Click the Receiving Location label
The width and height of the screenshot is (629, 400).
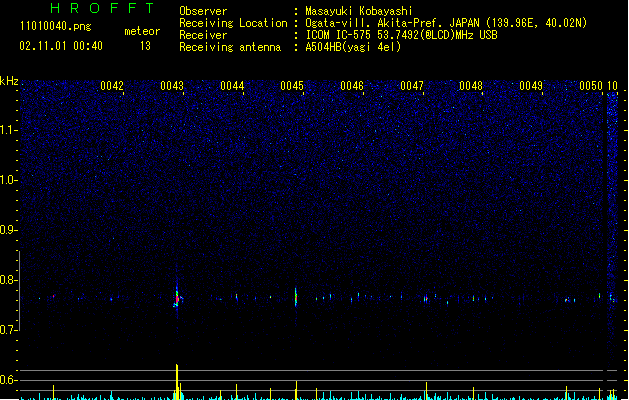click(233, 23)
